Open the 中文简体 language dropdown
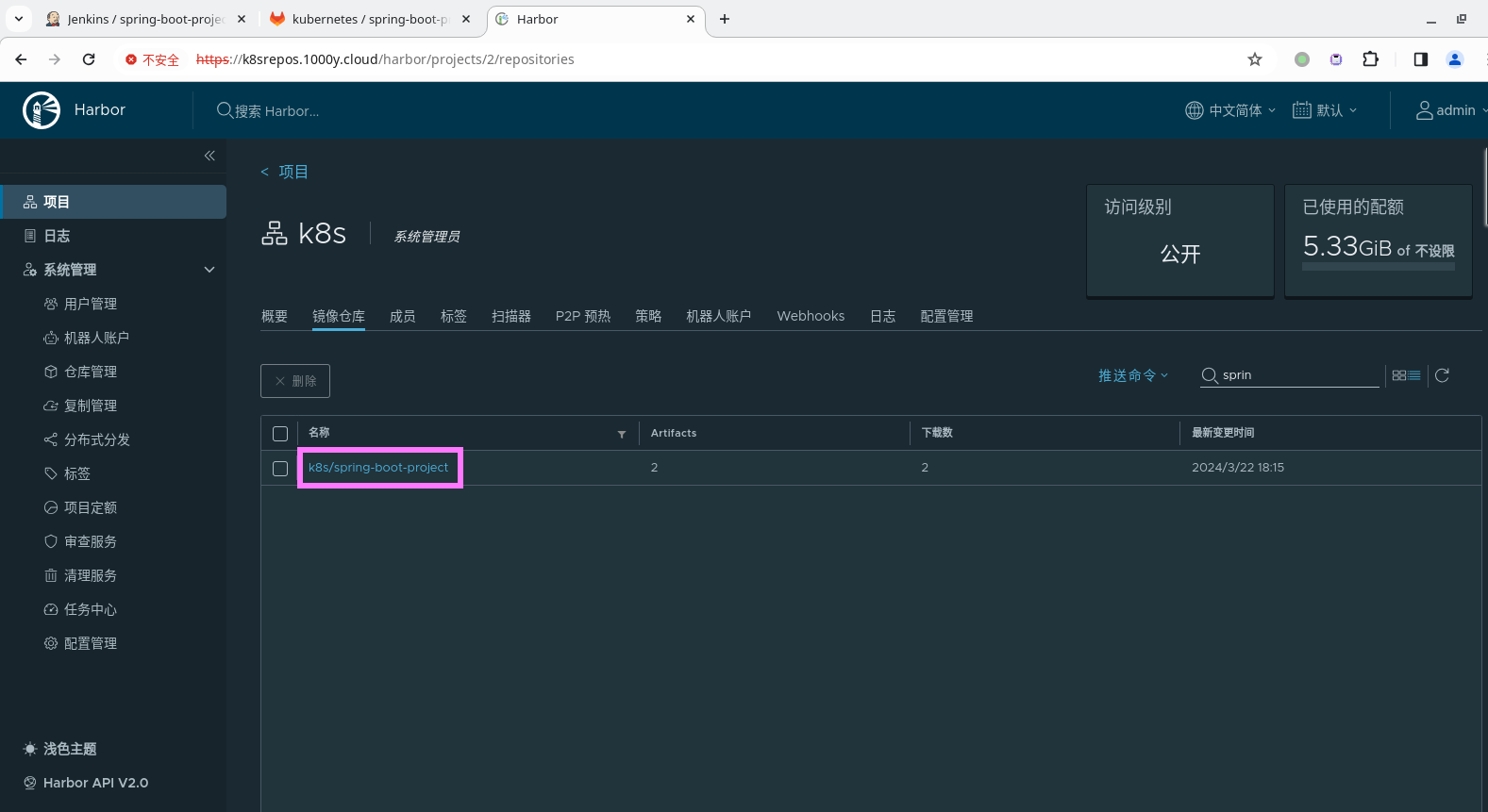Screen dimensions: 1488x812 1230,110
